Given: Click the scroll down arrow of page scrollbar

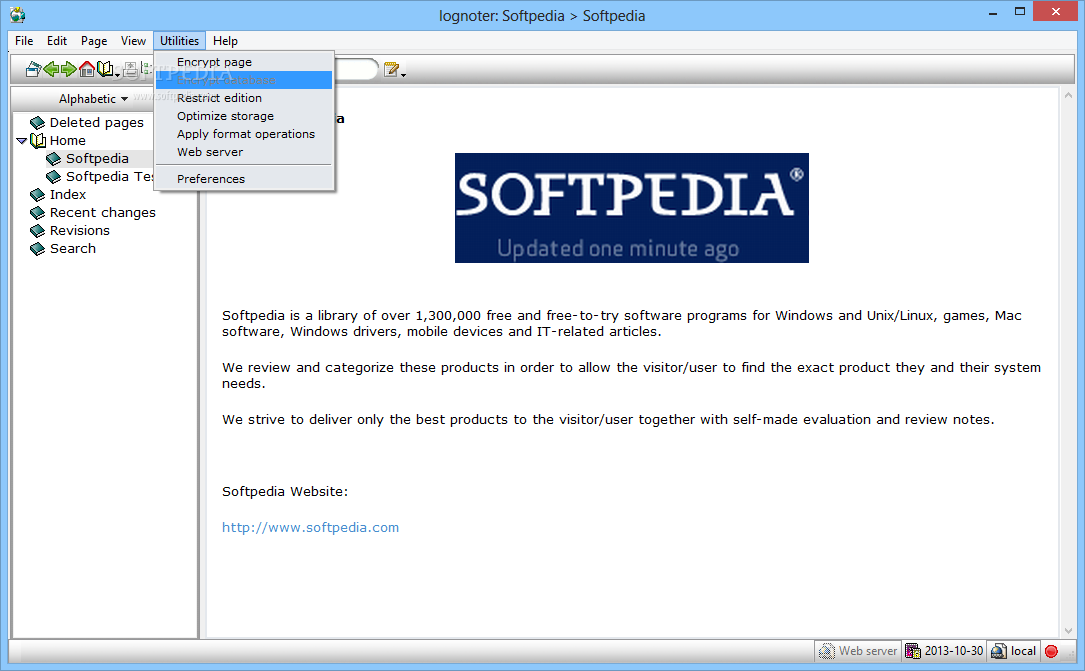Looking at the screenshot, I should pyautogui.click(x=1068, y=630).
